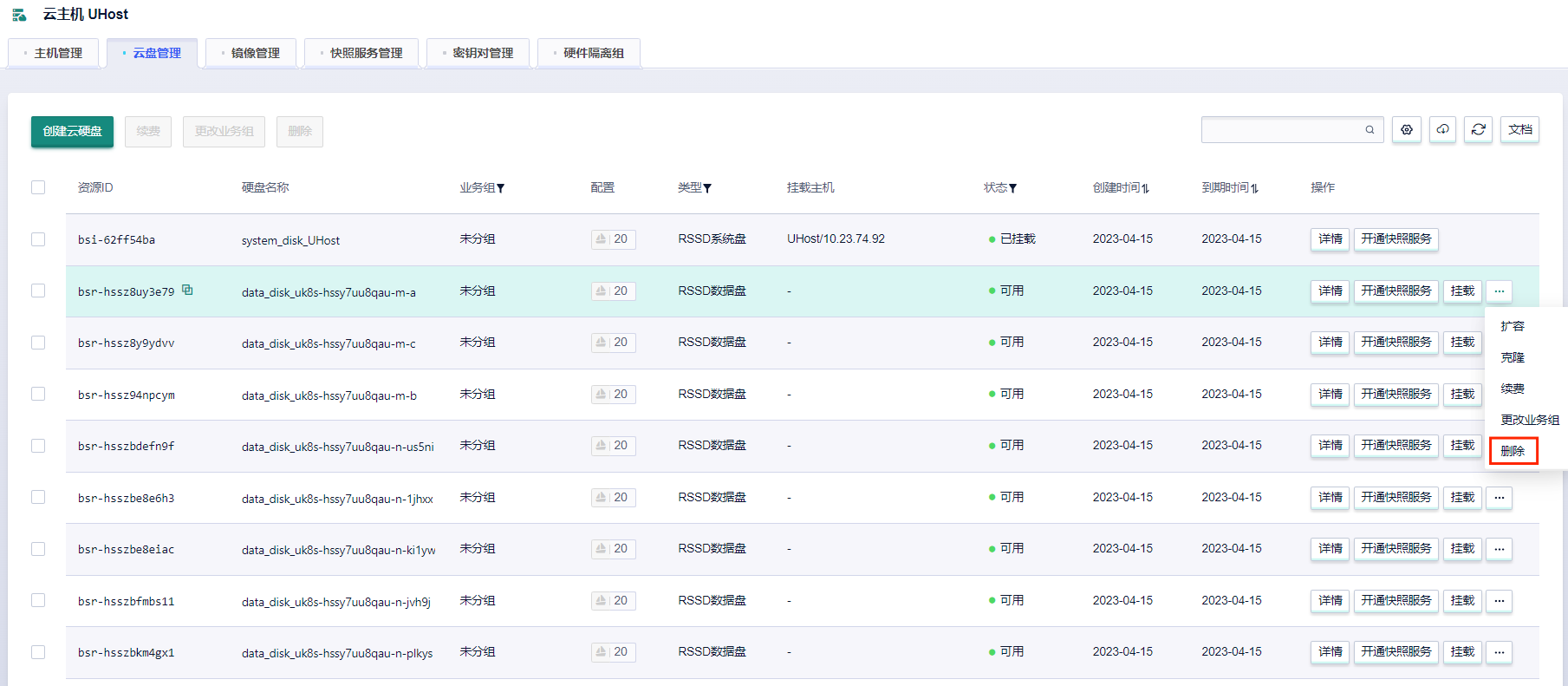Open the 业务组 column filter

[x=500, y=188]
